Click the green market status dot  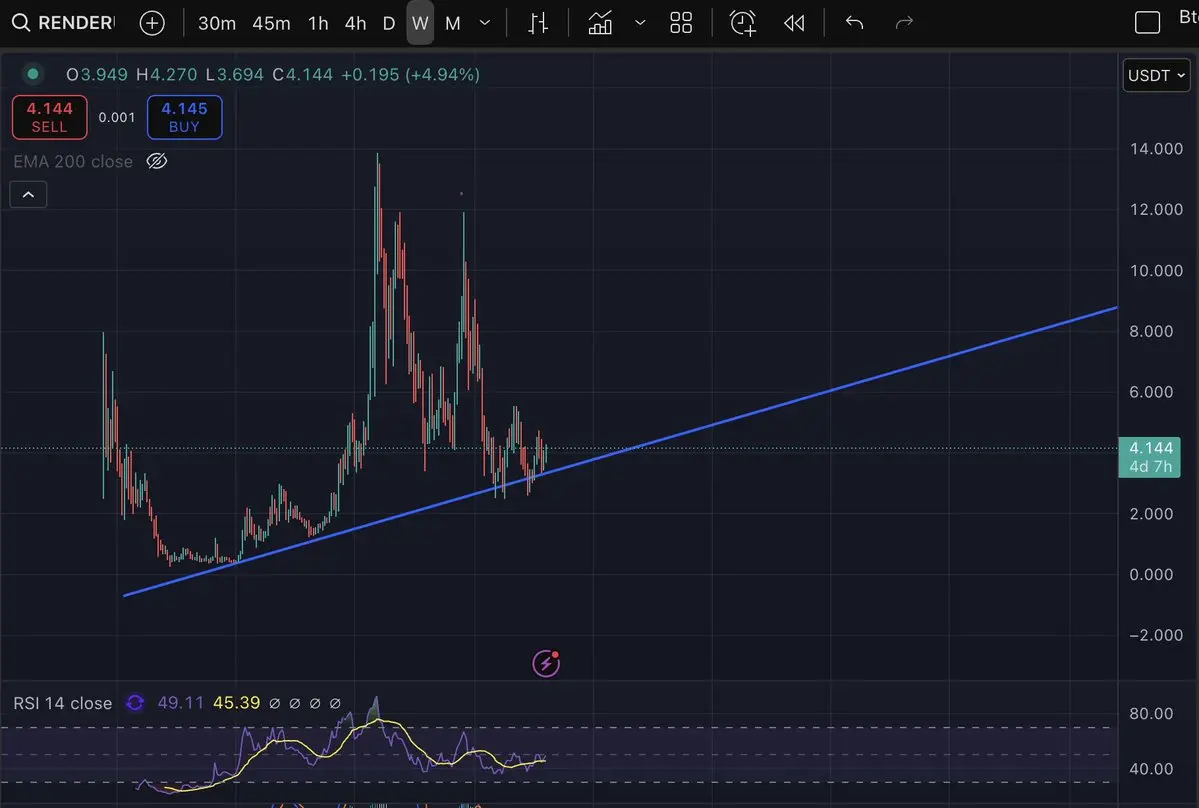pyautogui.click(x=33, y=74)
